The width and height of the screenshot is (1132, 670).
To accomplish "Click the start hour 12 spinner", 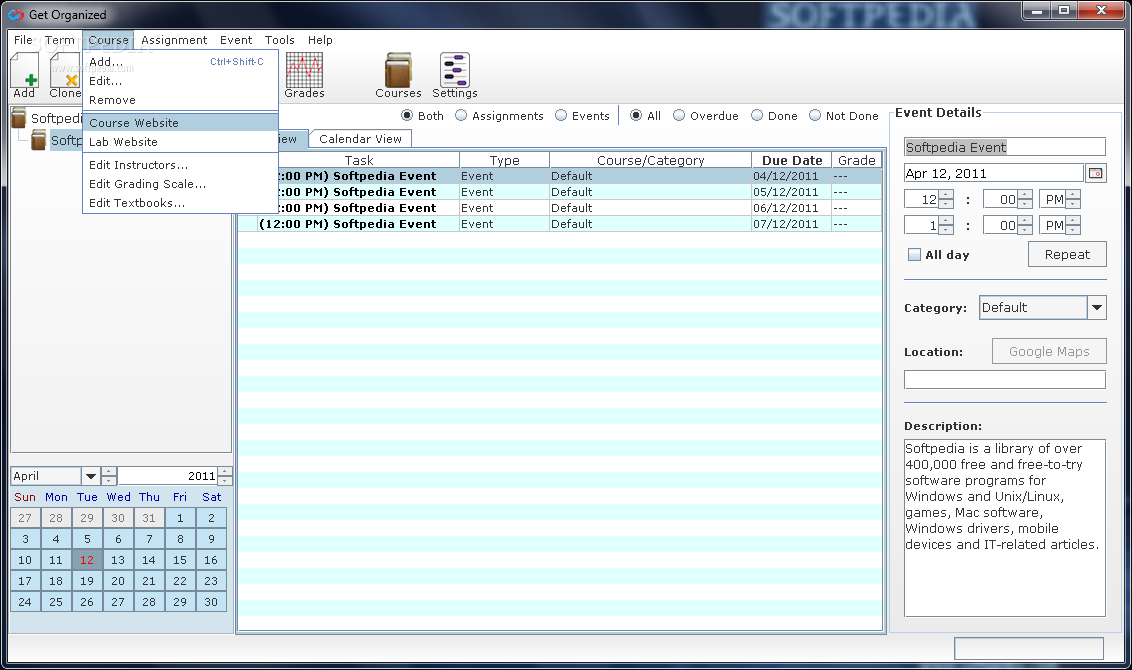I will [946, 199].
